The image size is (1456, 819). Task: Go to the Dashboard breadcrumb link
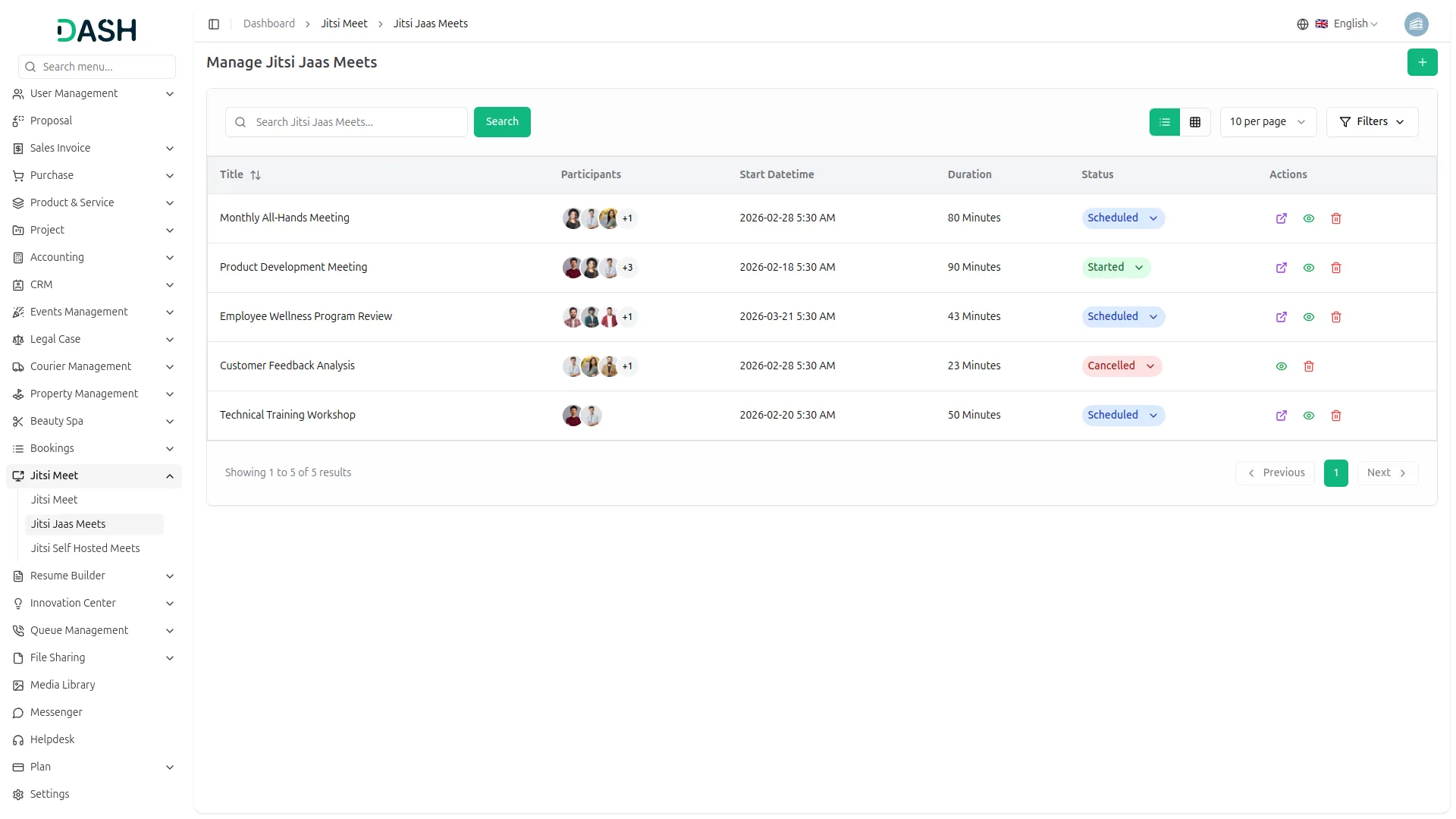[x=268, y=24]
